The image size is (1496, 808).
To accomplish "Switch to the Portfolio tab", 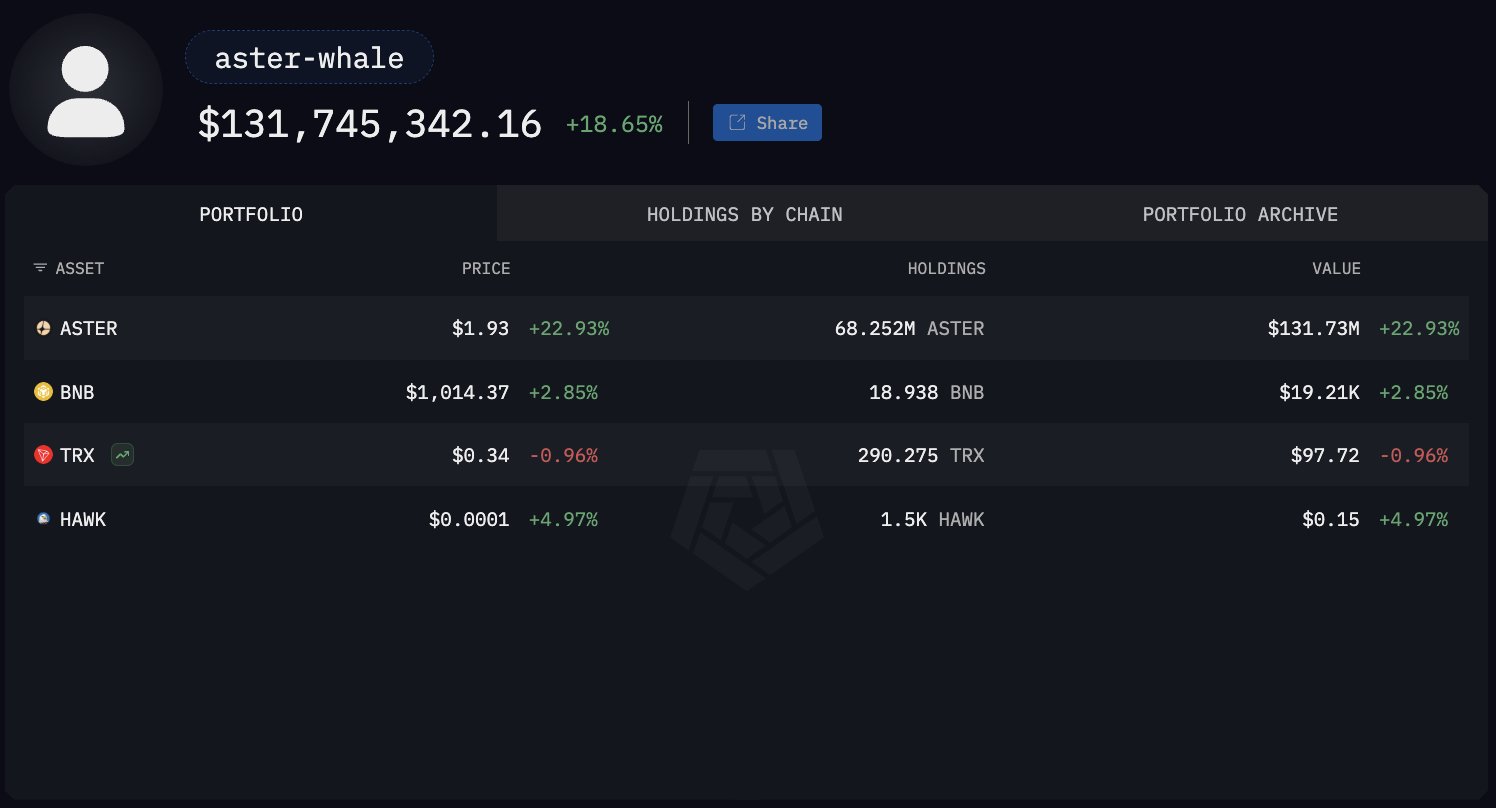I will (251, 214).
